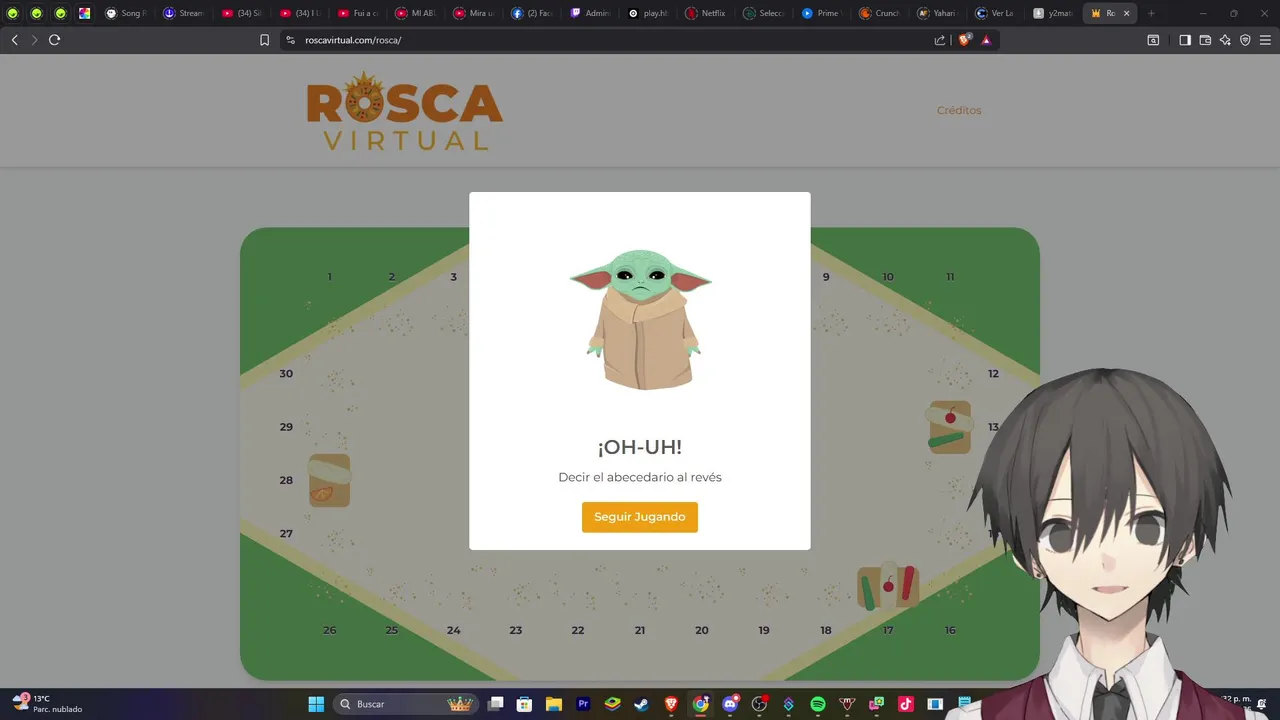Click rosca slice number 29
Image resolution: width=1280 pixels, height=720 pixels.
(286, 427)
